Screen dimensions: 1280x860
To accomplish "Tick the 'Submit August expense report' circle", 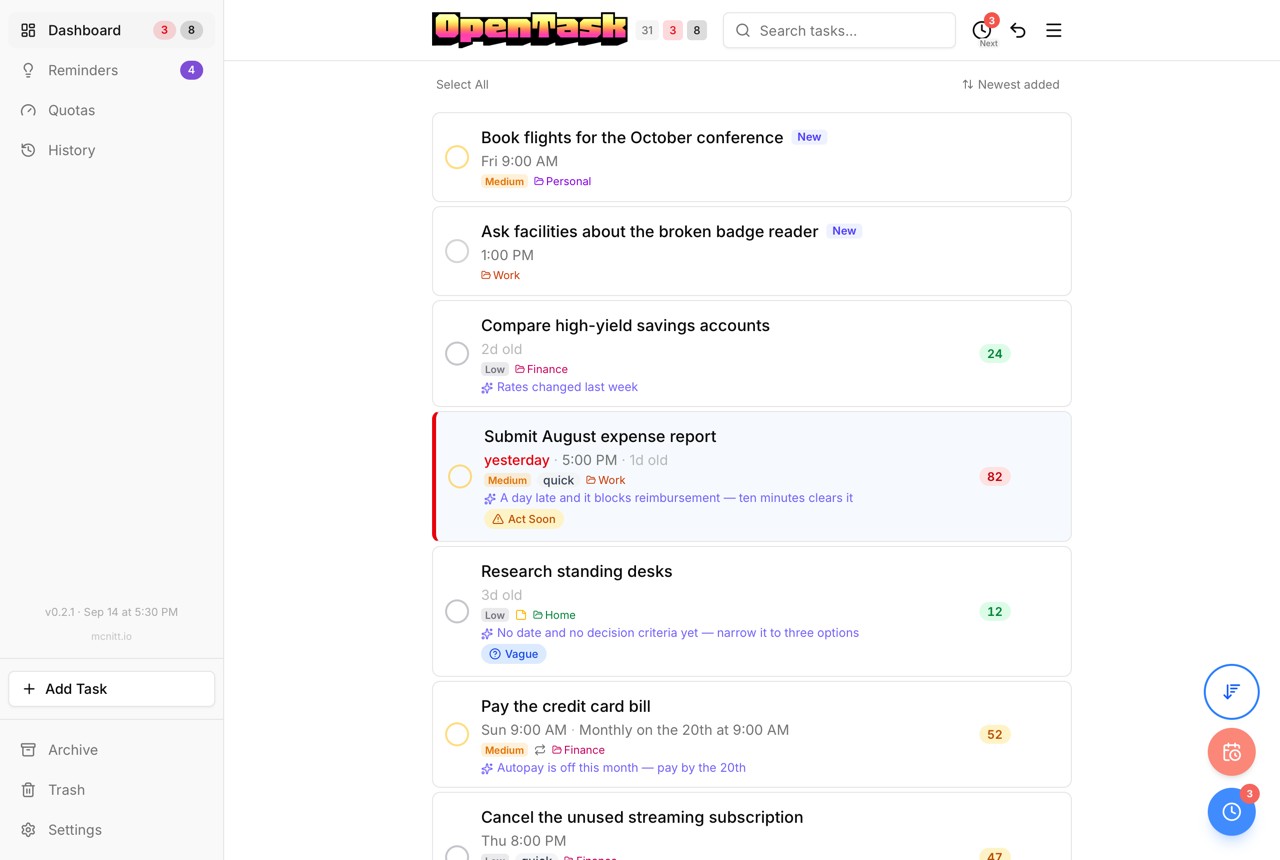I will coord(460,476).
